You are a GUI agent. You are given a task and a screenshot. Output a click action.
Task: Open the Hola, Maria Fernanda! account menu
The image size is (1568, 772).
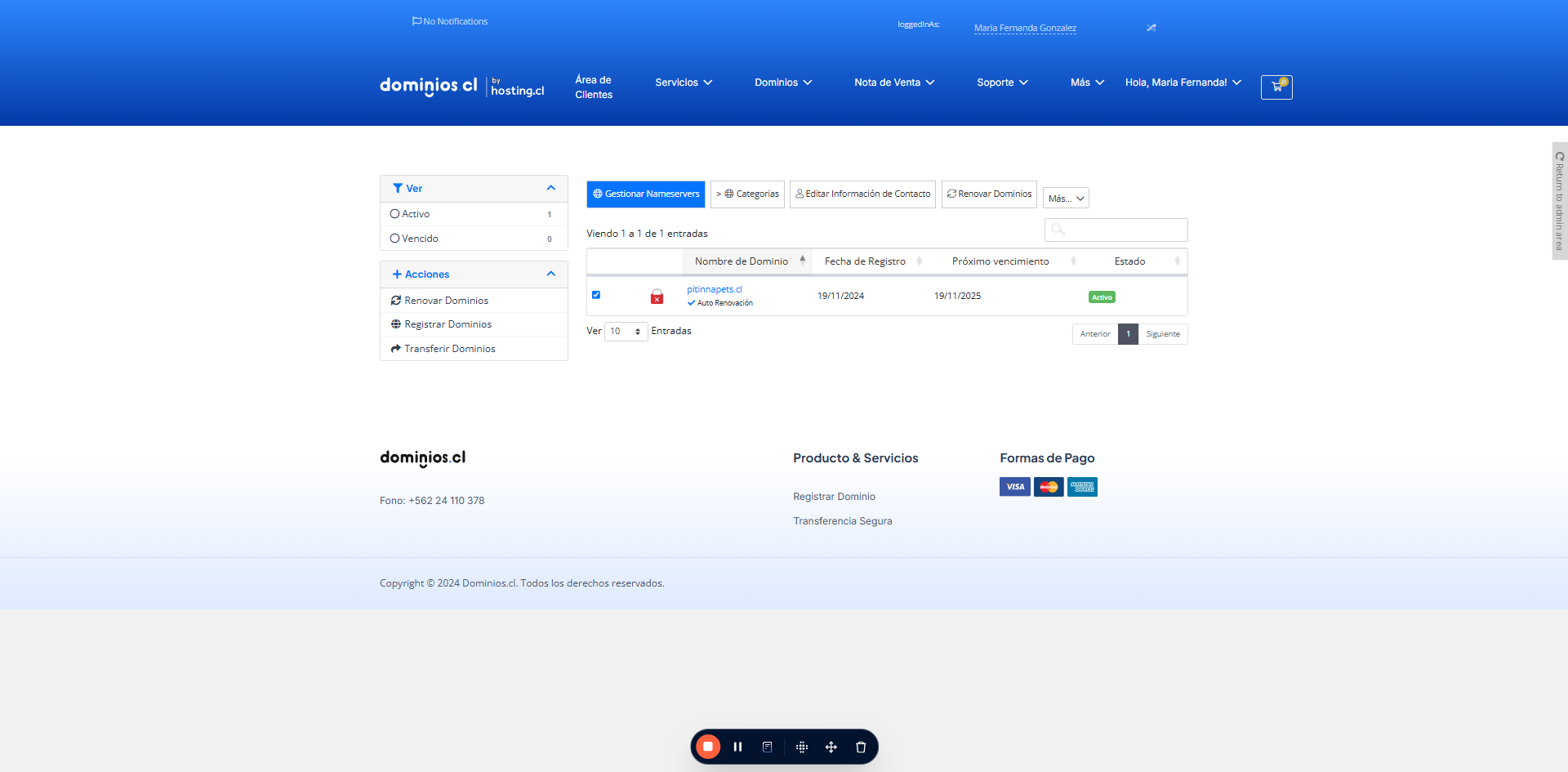coord(1183,83)
